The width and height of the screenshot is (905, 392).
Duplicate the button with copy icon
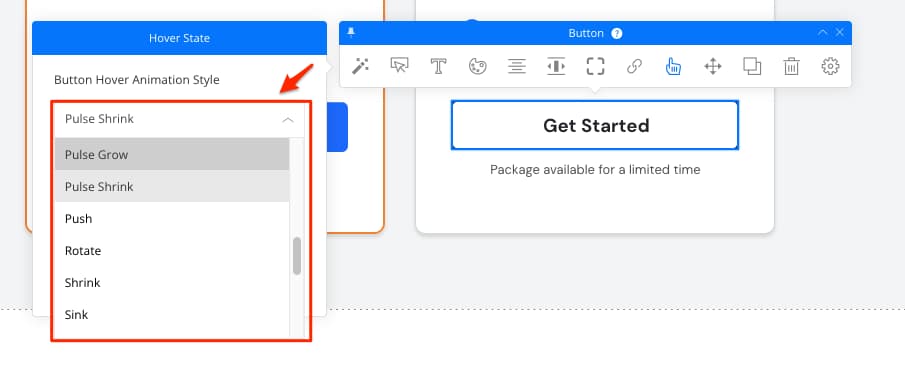point(751,66)
